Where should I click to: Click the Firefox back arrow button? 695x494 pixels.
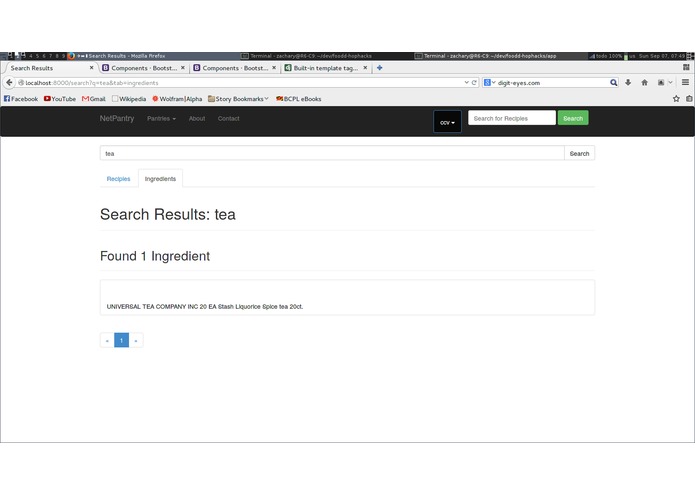point(9,82)
